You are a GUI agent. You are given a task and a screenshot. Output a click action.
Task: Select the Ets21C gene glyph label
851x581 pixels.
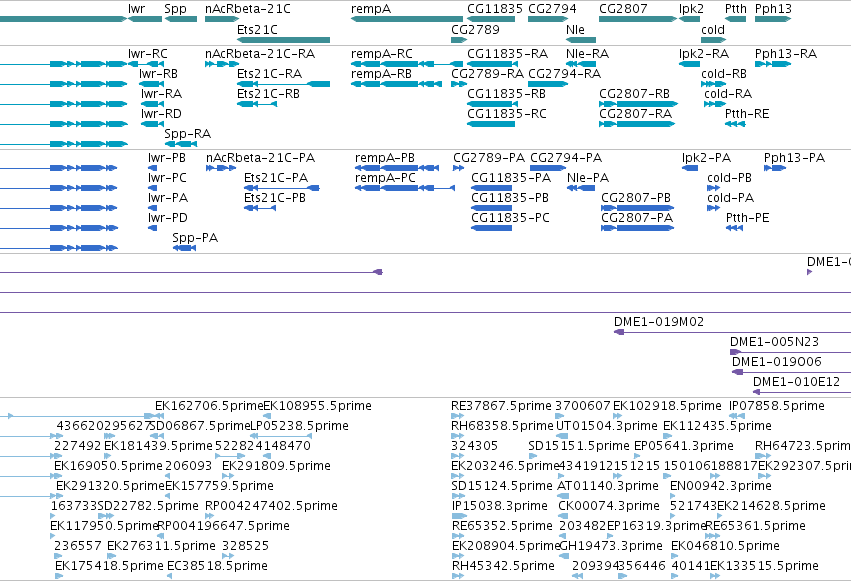[x=257, y=30]
